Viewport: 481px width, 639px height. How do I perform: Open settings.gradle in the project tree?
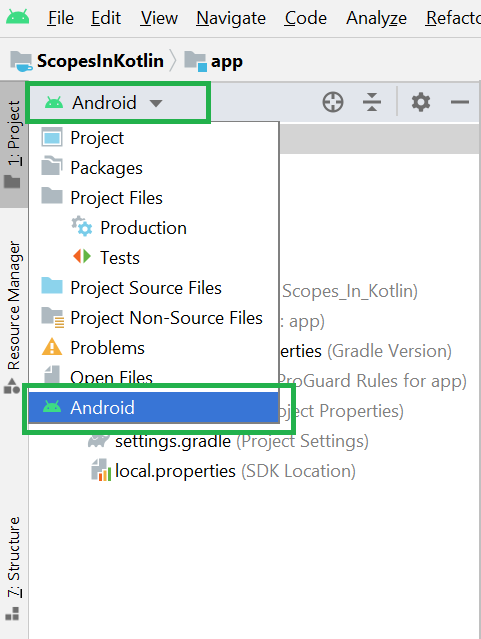click(x=173, y=441)
